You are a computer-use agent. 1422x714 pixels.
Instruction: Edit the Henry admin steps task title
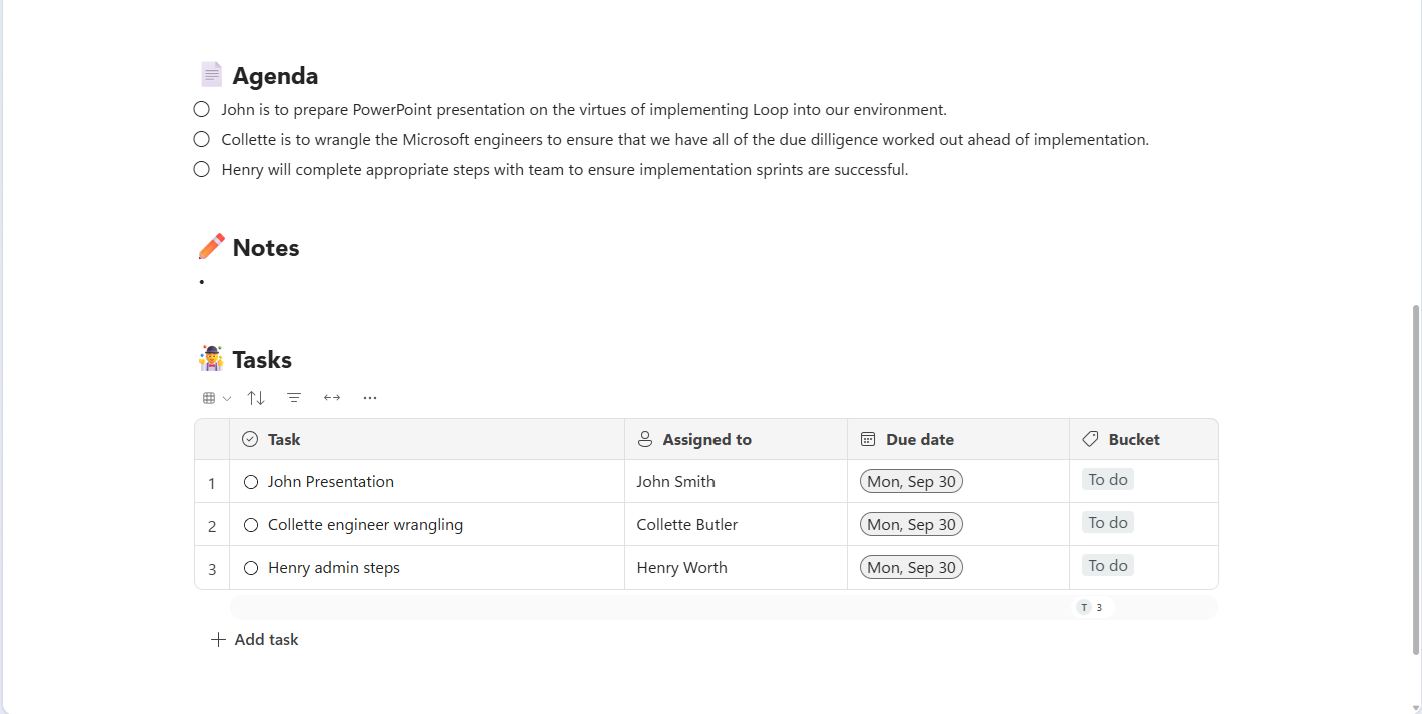pyautogui.click(x=334, y=568)
